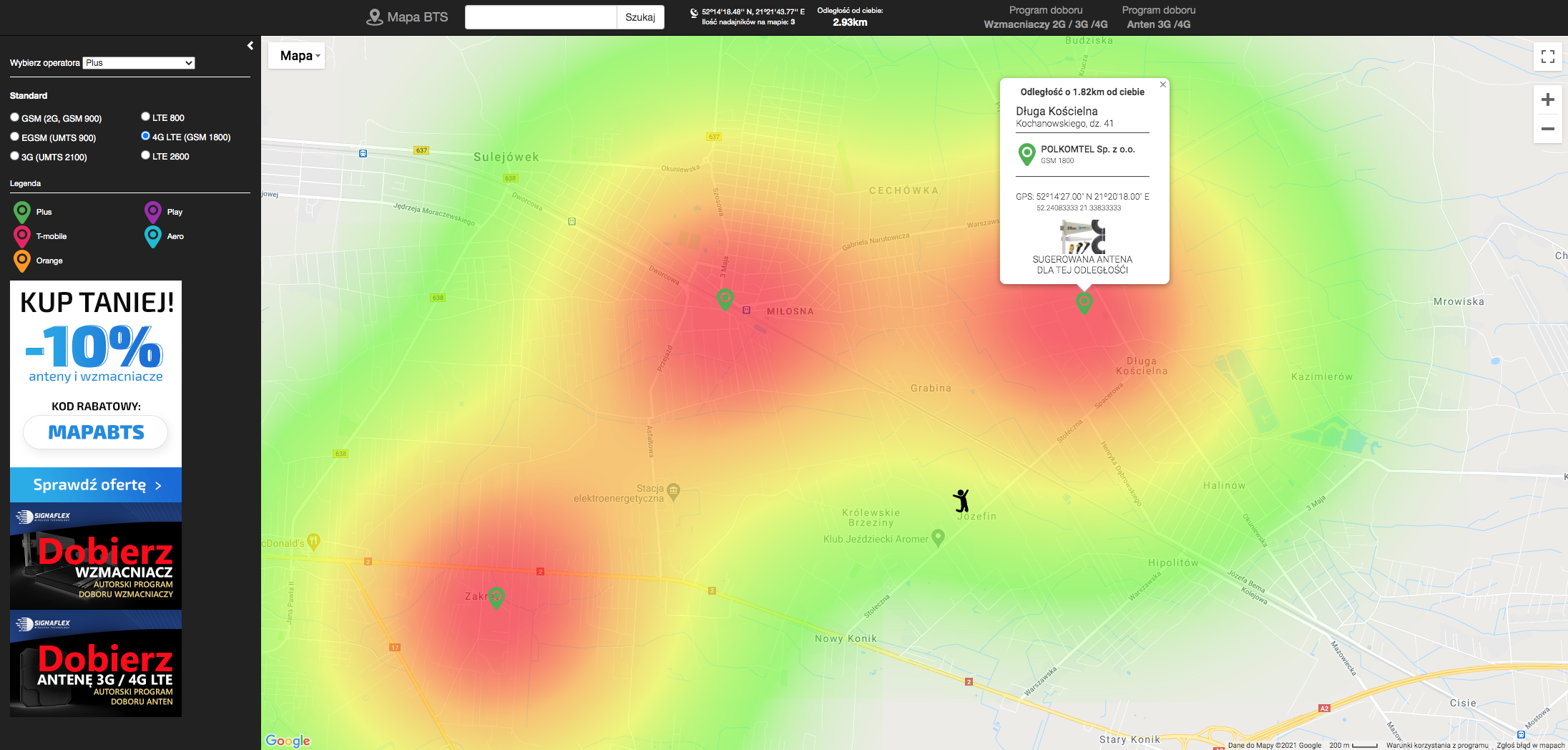This screenshot has width=1568, height=750.
Task: Click the black person location marker near Józefin
Action: pos(961,500)
